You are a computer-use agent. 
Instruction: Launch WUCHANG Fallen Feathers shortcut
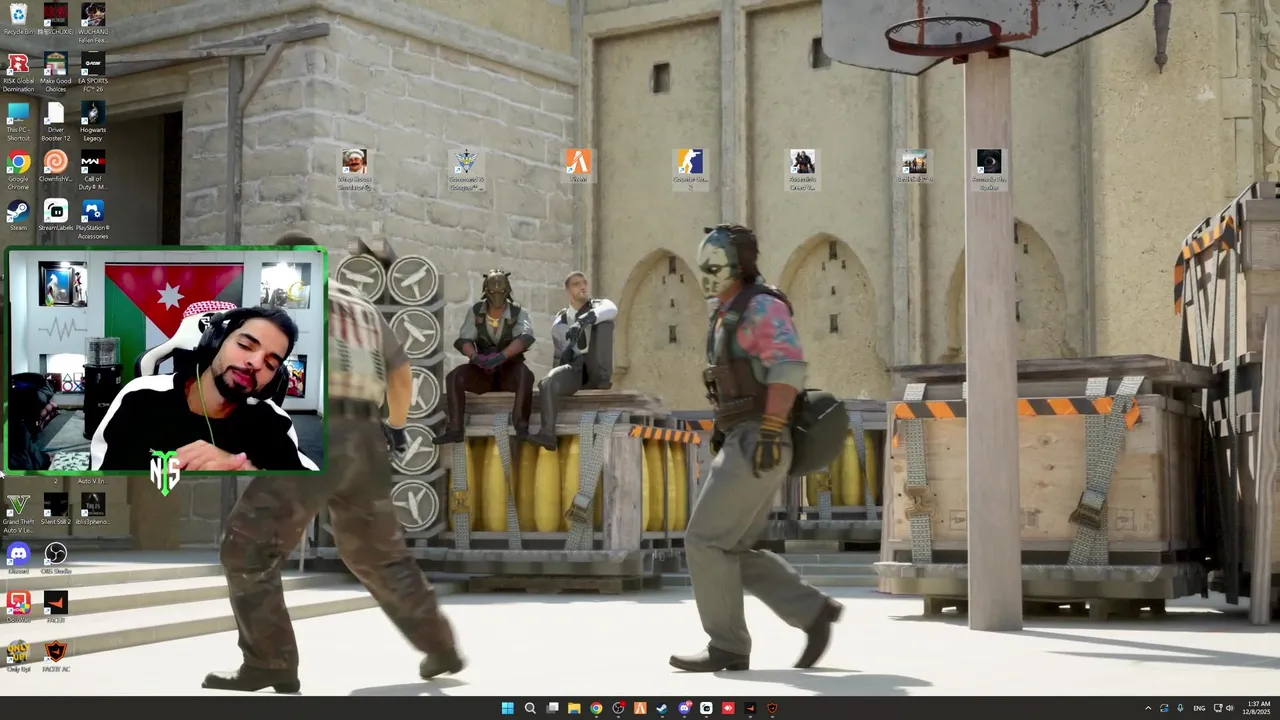[92, 22]
